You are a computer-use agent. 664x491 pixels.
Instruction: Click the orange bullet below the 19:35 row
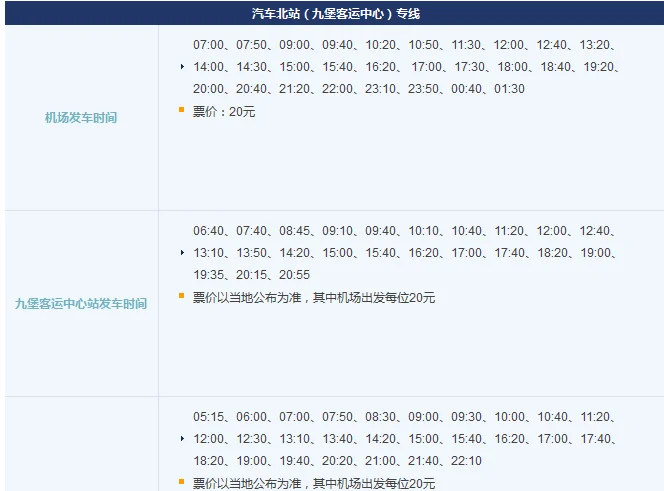(182, 296)
